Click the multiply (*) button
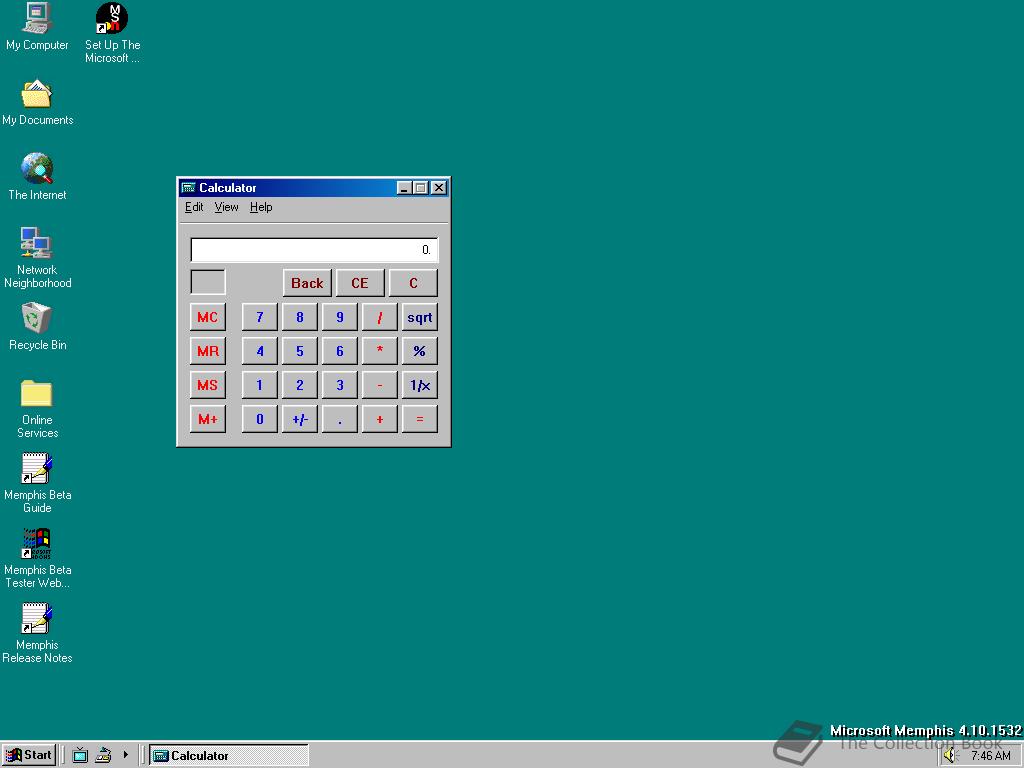Viewport: 1024px width, 768px height. [379, 351]
